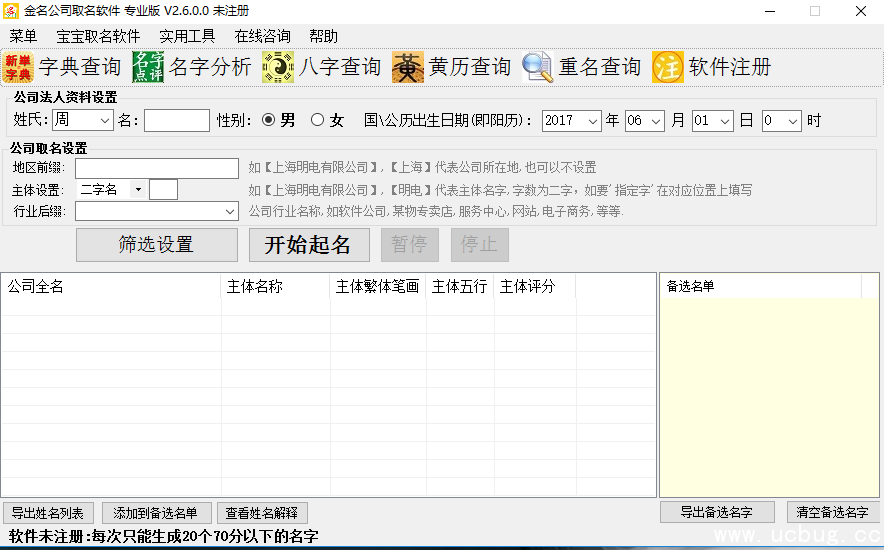Open the 字典查询 dictionary lookup tool
The image size is (884, 550).
tap(62, 67)
